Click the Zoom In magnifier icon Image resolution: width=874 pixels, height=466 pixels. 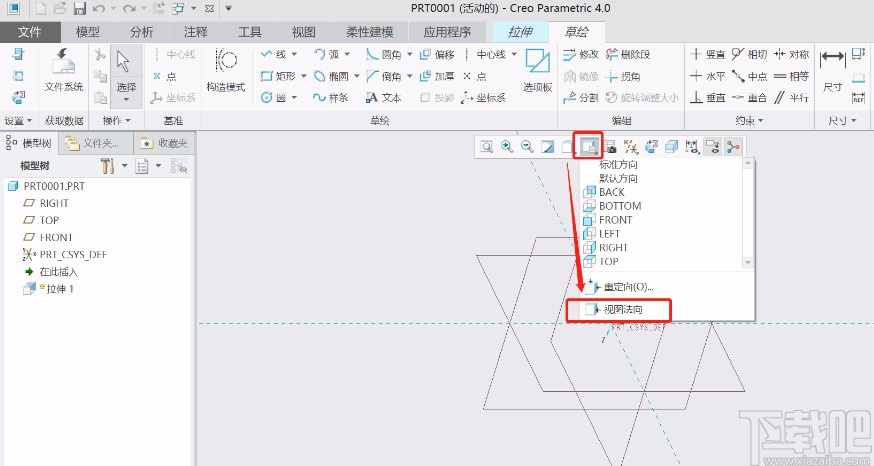pyautogui.click(x=507, y=147)
